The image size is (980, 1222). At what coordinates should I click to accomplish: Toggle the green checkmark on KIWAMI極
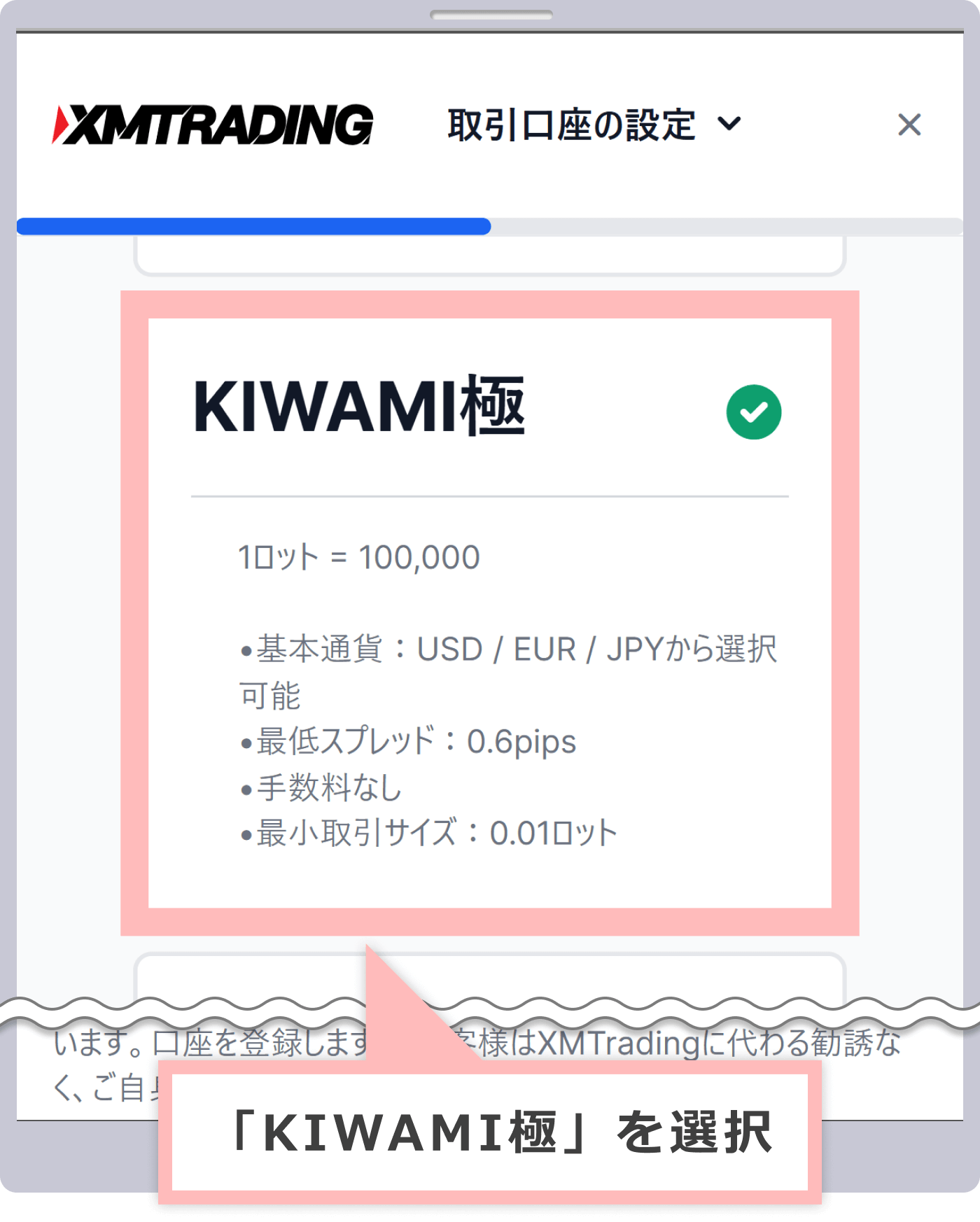point(754,412)
